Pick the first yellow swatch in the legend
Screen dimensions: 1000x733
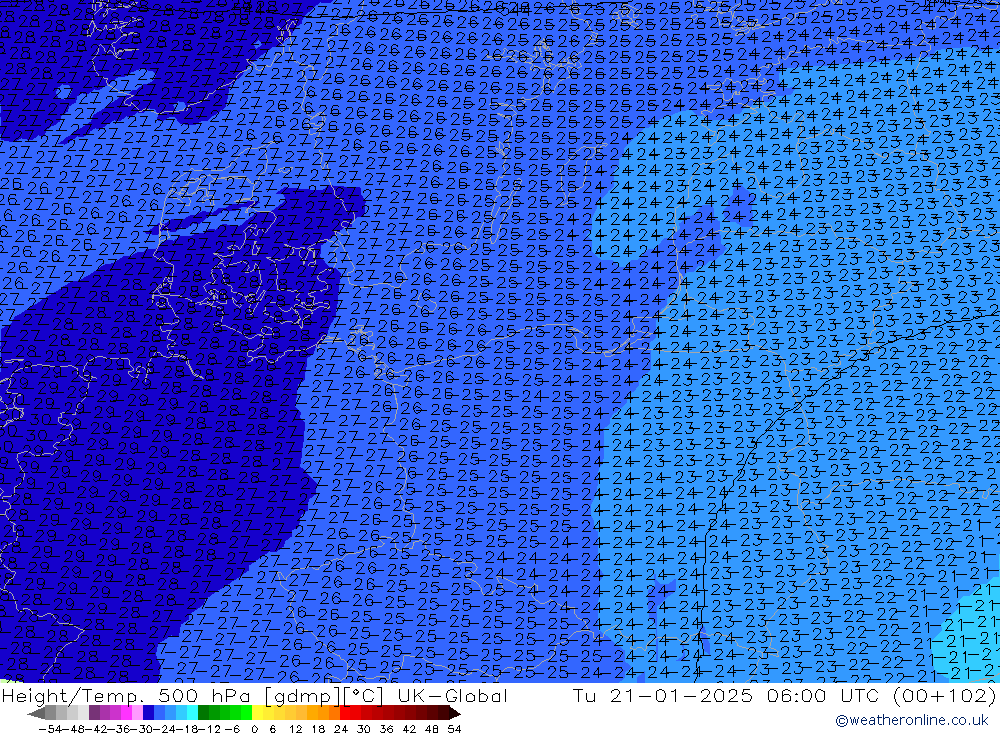(x=258, y=714)
